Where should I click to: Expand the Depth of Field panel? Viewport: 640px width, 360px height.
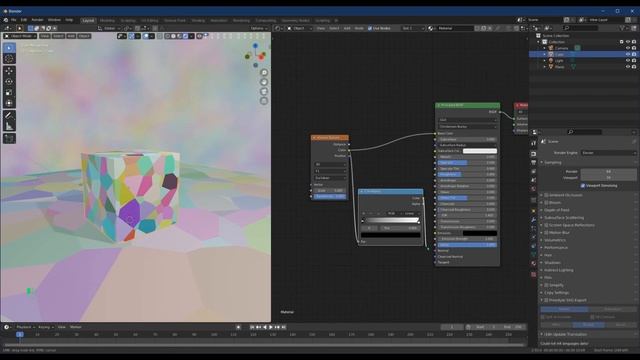(x=557, y=210)
